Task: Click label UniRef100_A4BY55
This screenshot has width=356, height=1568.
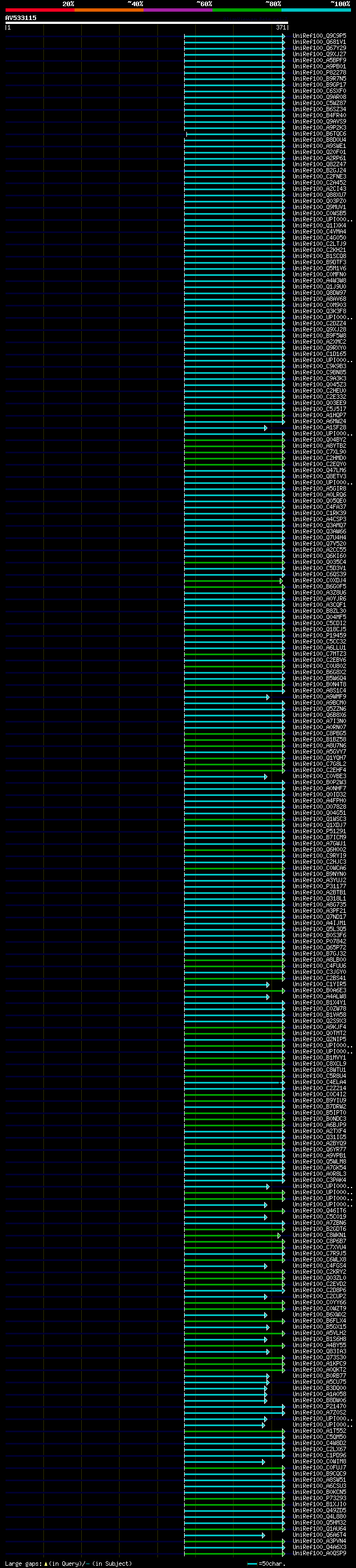Action: coord(319,1344)
